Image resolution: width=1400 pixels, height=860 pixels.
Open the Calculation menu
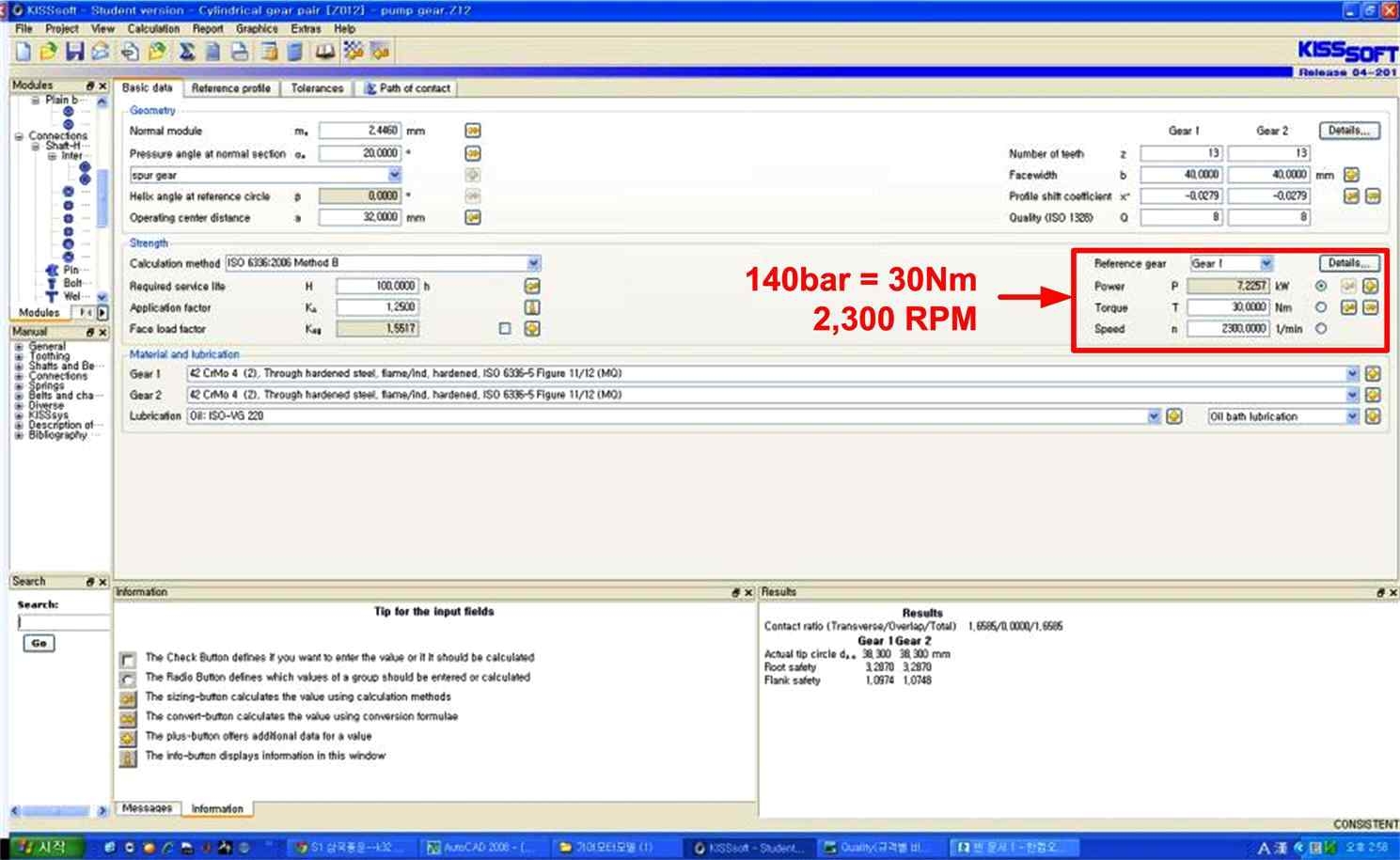(x=153, y=29)
